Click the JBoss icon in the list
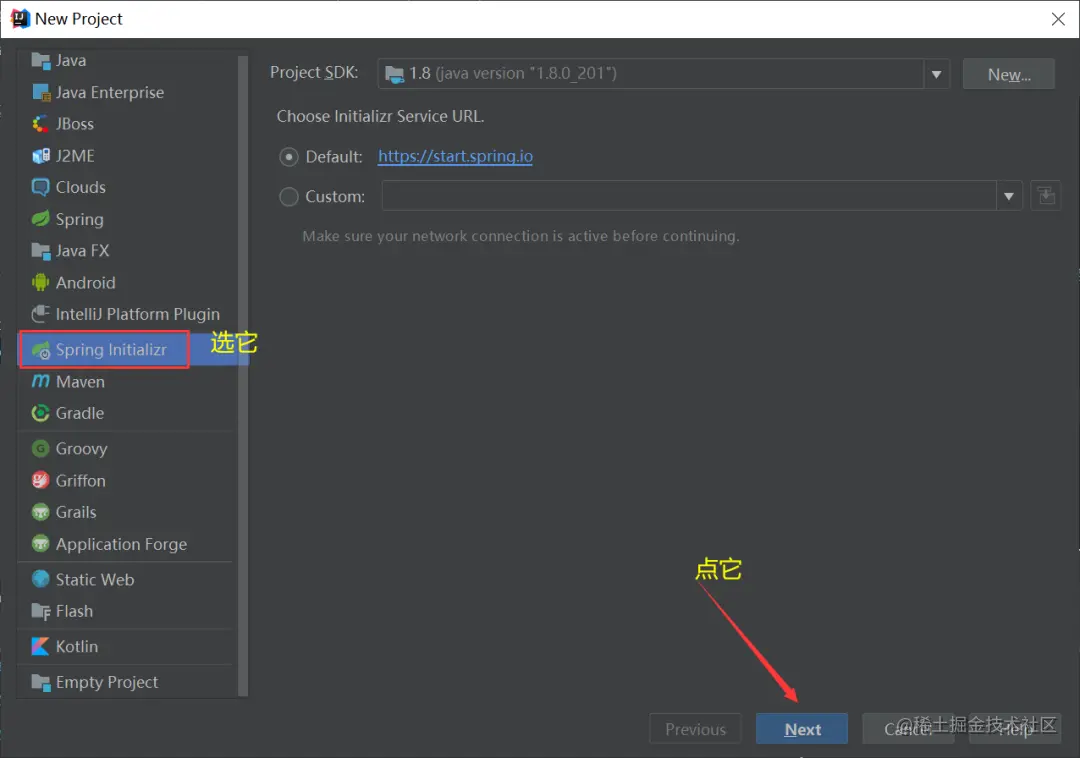Screen dimensions: 1080x758 (x=41, y=124)
